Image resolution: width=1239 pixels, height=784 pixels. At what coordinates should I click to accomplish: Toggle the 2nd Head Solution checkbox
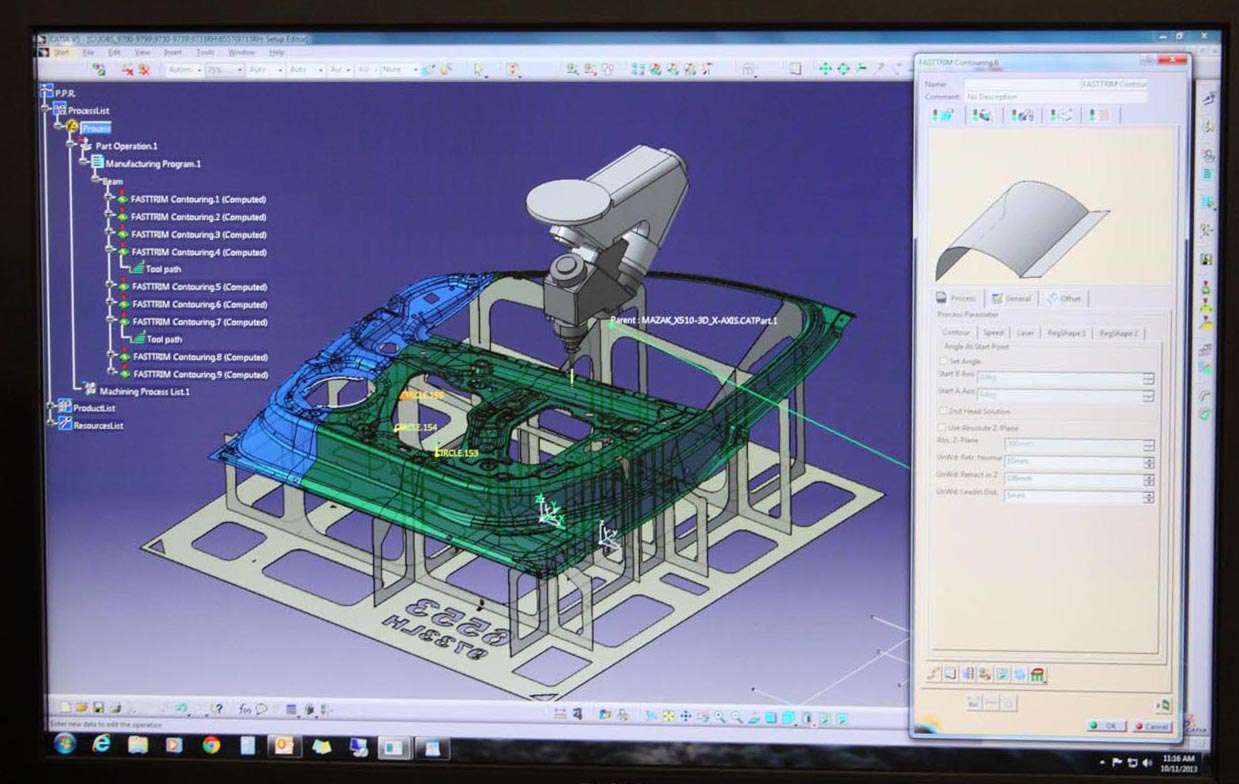click(x=943, y=411)
